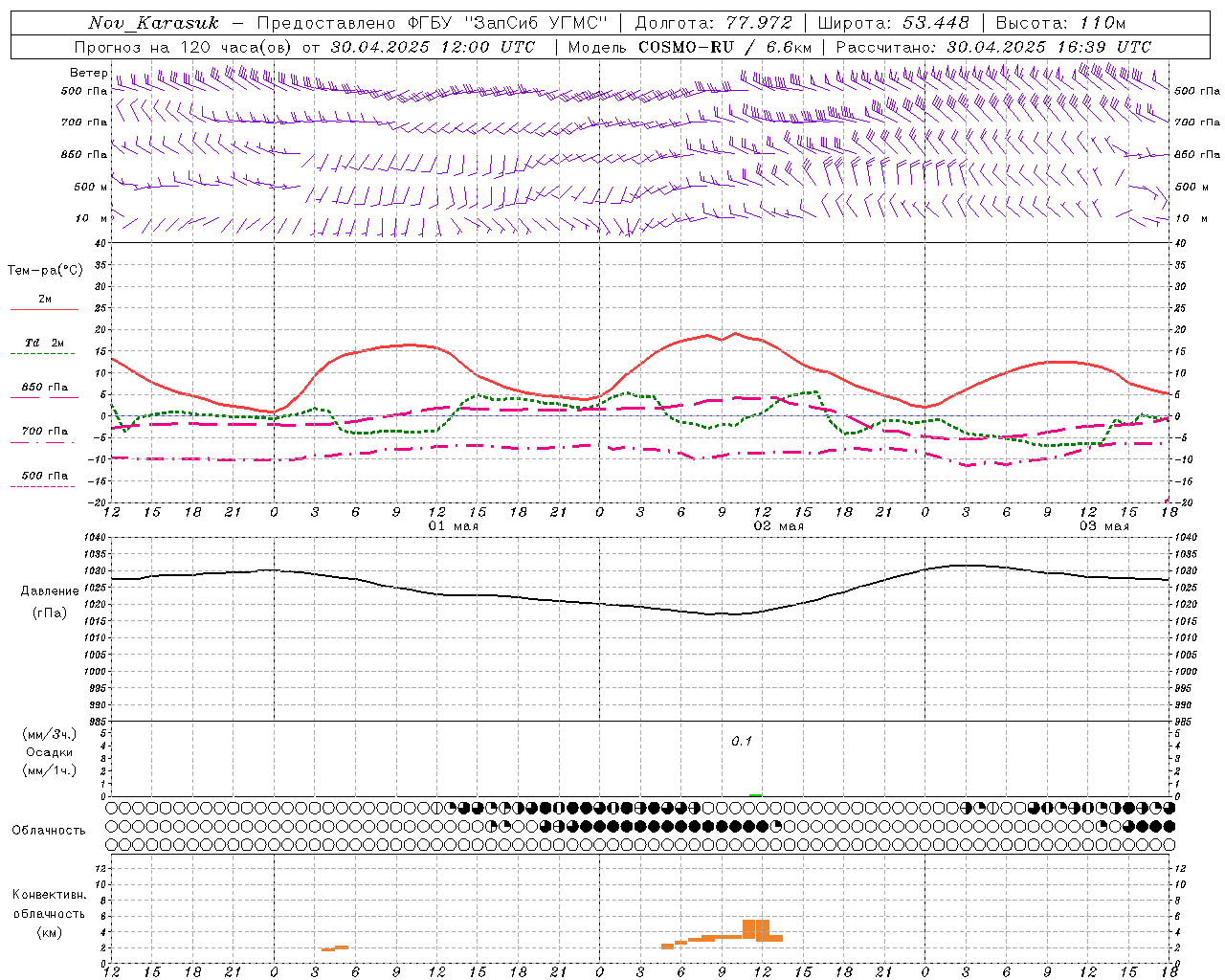This screenshot has height=980, width=1225.
Task: Click the 'Ветер' wind panel label
Action: point(88,73)
